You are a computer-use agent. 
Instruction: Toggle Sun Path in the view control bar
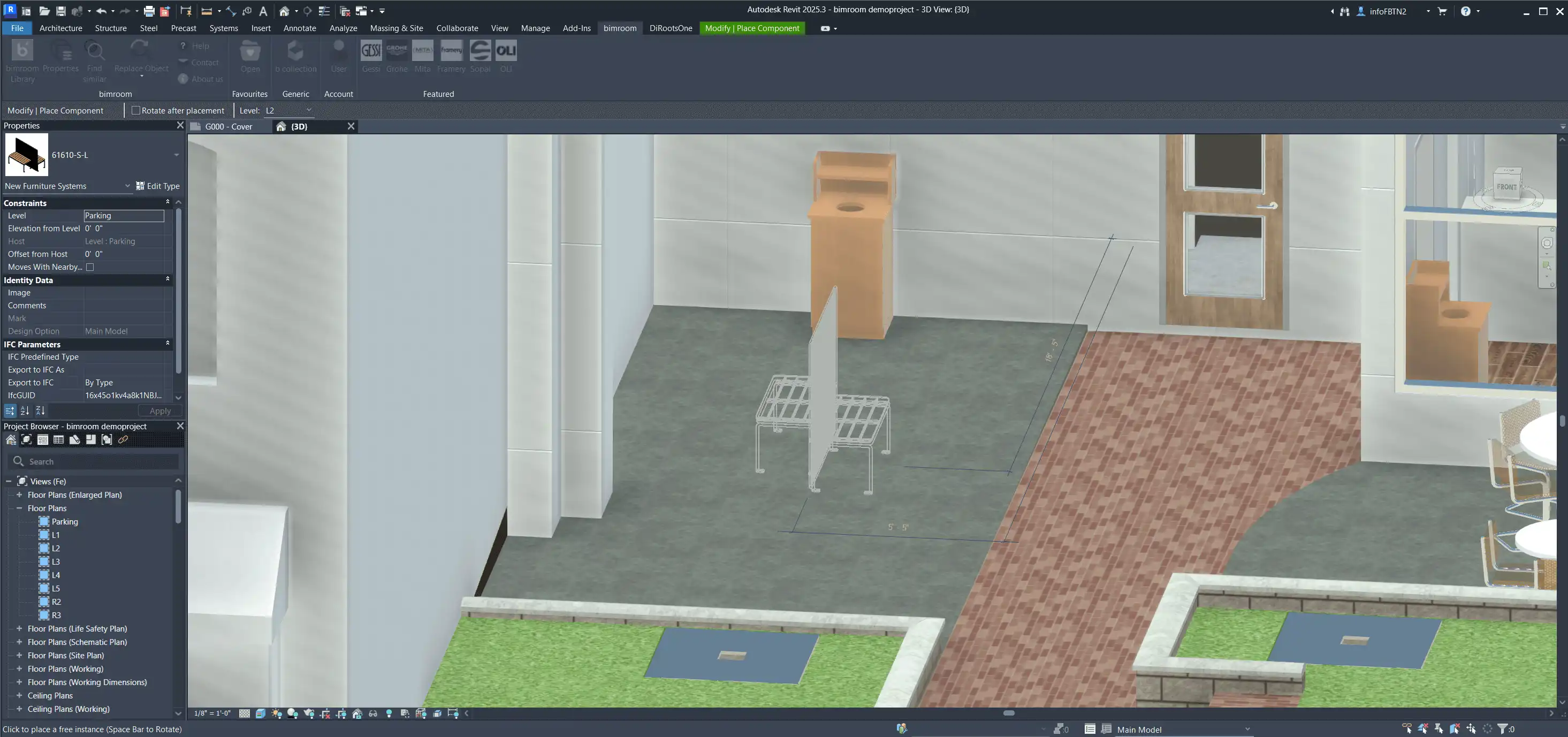pos(276,714)
